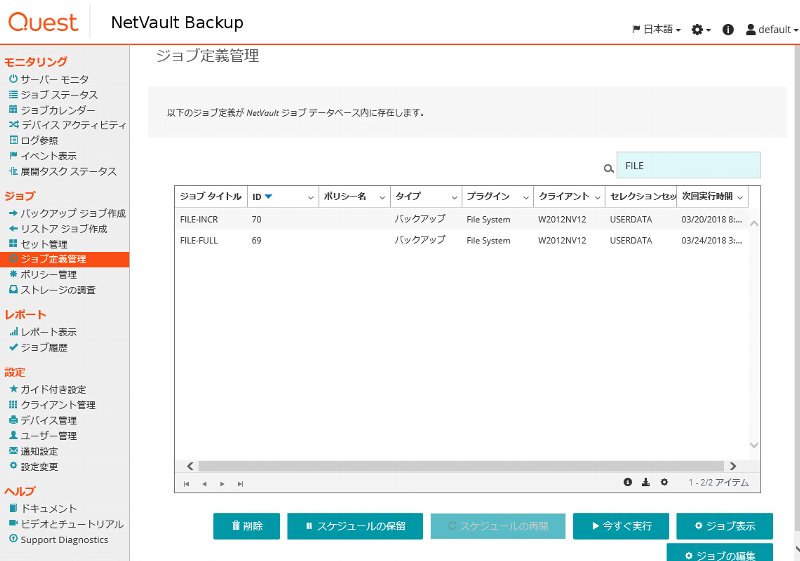
Task: Open セット管理 page
Action: [38, 244]
